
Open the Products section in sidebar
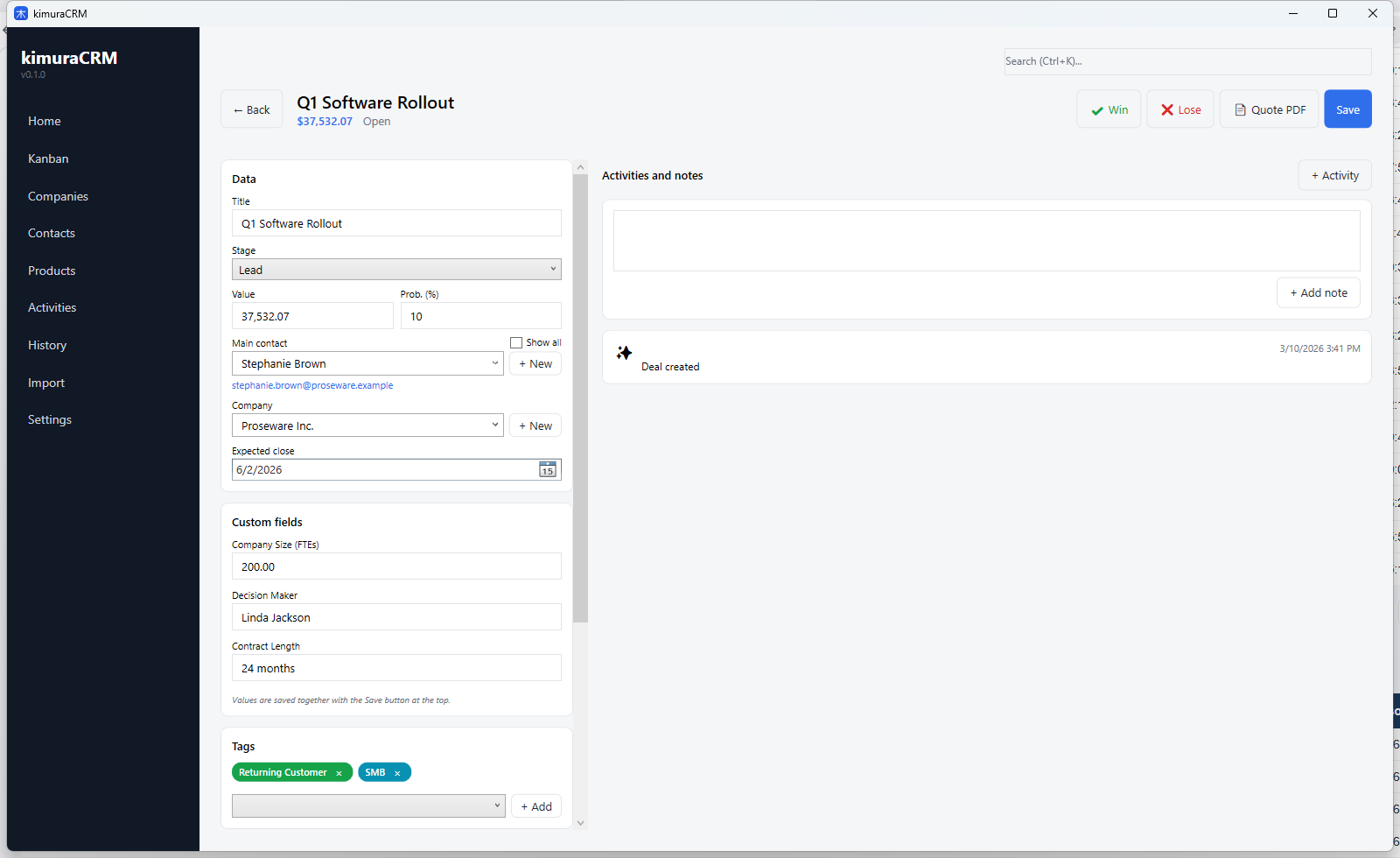point(52,271)
